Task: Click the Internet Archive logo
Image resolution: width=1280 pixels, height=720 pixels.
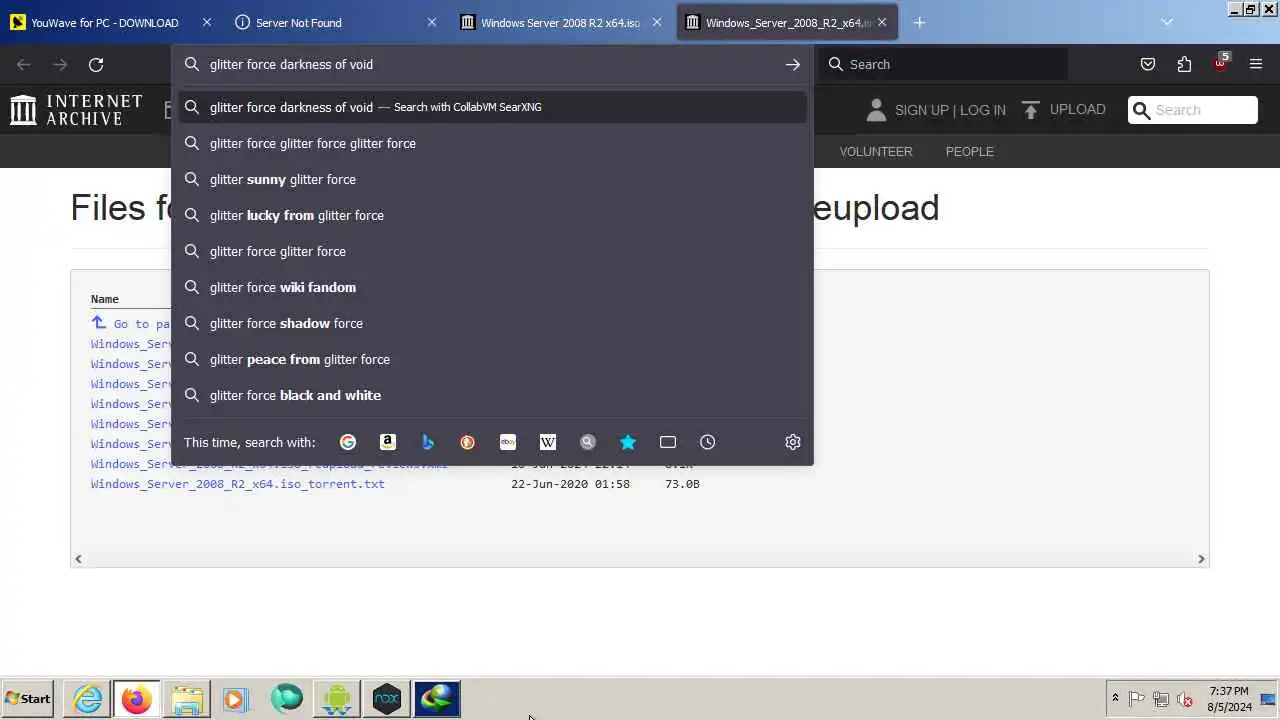Action: tap(76, 110)
